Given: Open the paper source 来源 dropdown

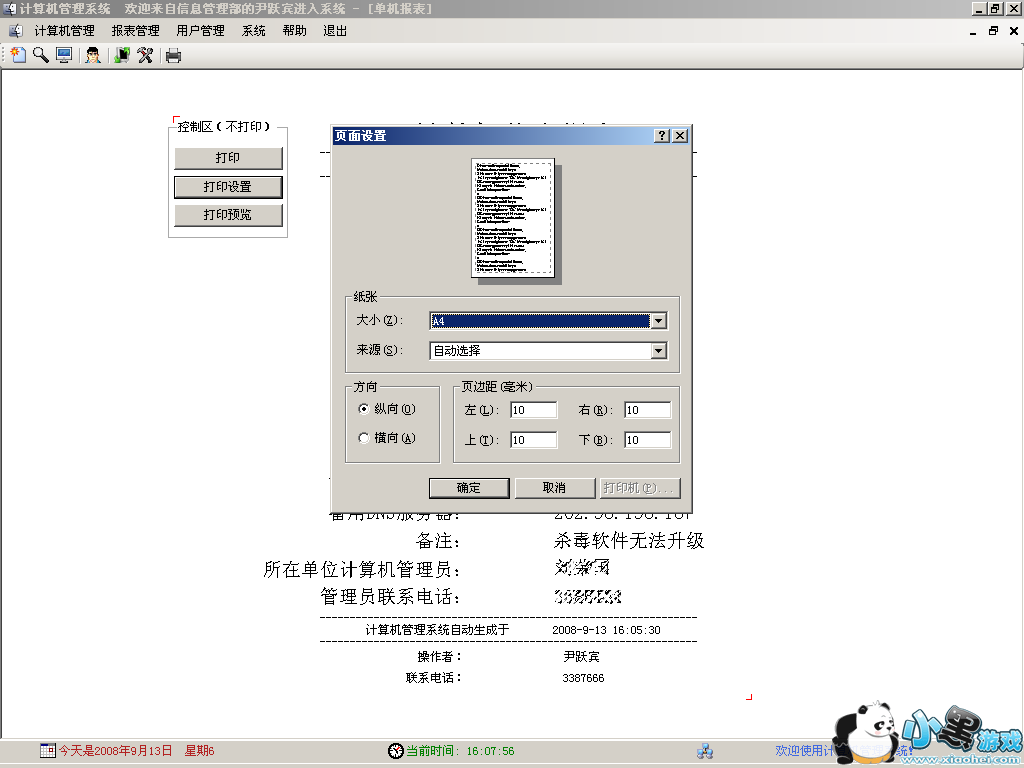Looking at the screenshot, I should [x=658, y=351].
